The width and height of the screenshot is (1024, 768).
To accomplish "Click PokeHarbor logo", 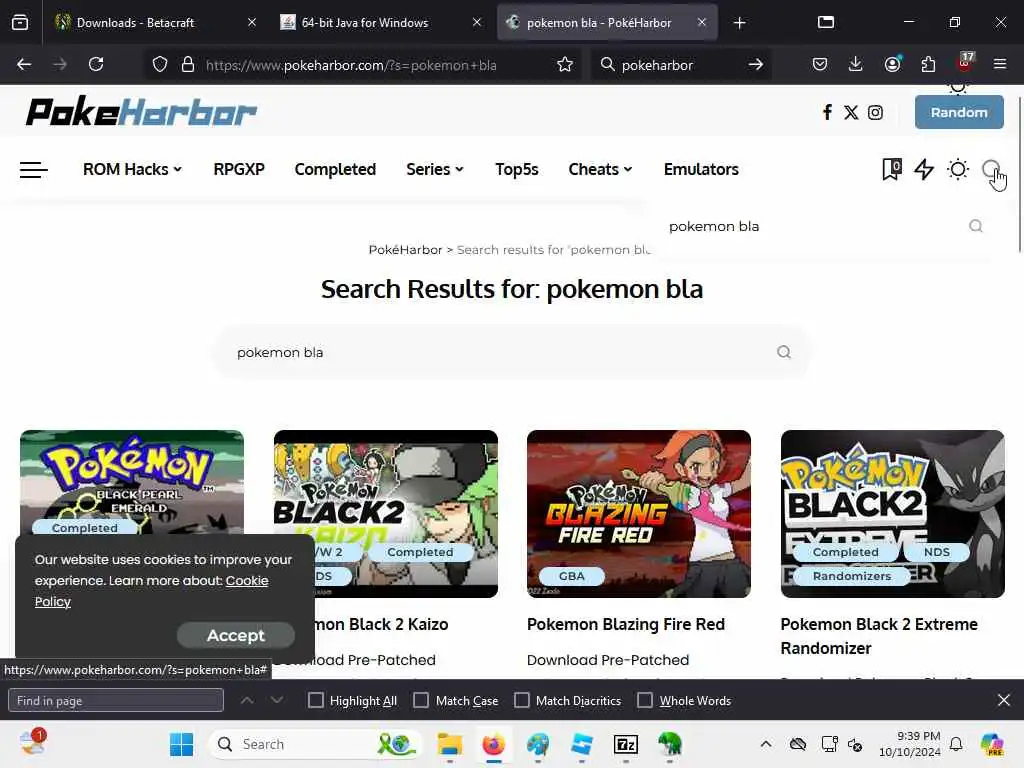I will pyautogui.click(x=141, y=112).
